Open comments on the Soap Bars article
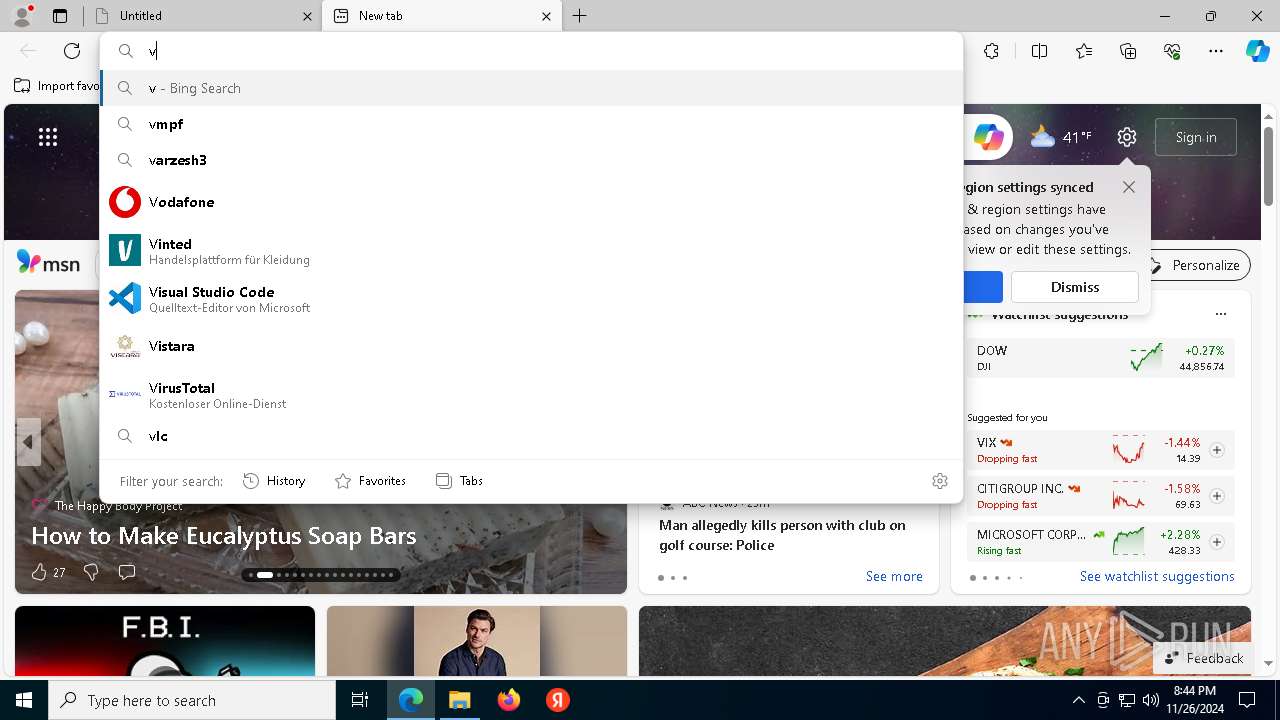 point(127,572)
